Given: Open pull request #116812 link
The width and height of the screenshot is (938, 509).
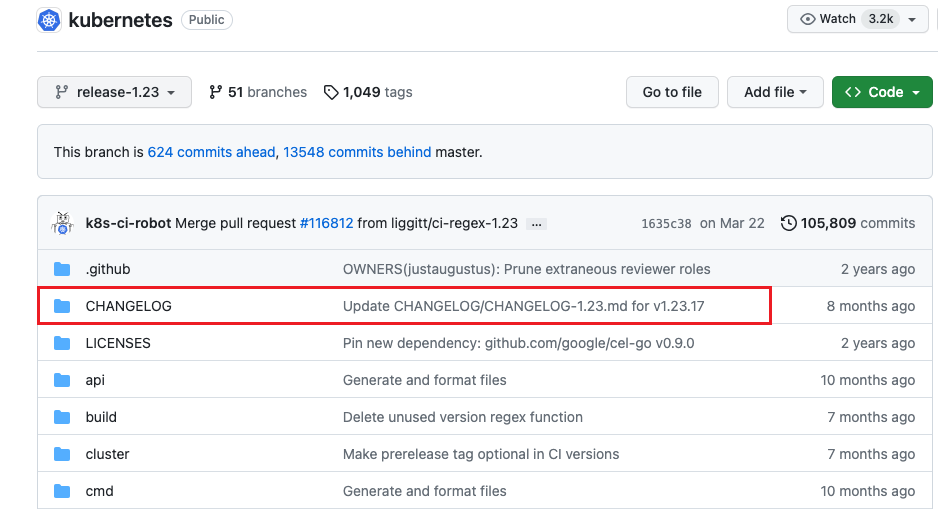Looking at the screenshot, I should coord(327,223).
